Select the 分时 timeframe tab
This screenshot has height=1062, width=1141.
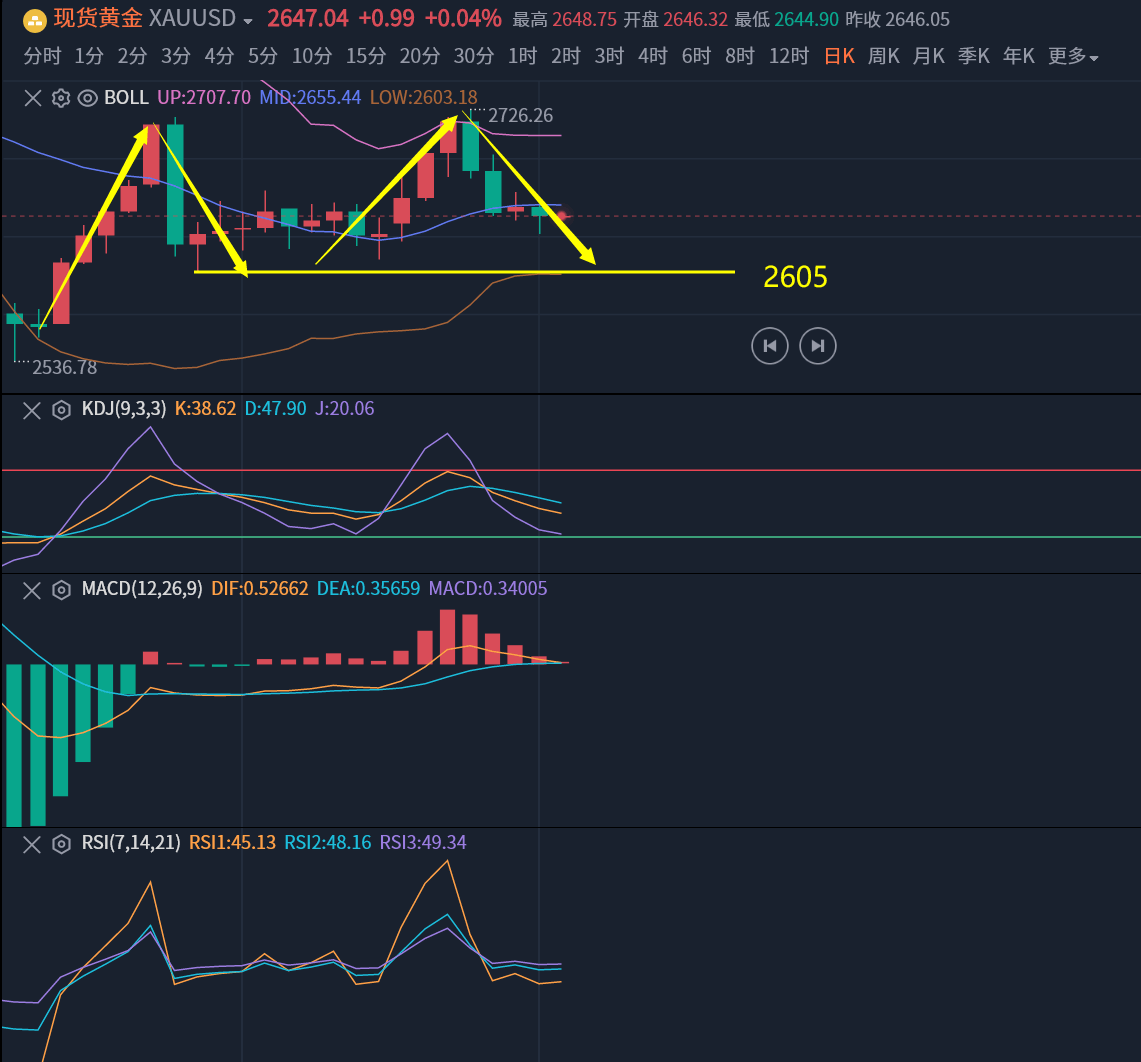pyautogui.click(x=42, y=56)
